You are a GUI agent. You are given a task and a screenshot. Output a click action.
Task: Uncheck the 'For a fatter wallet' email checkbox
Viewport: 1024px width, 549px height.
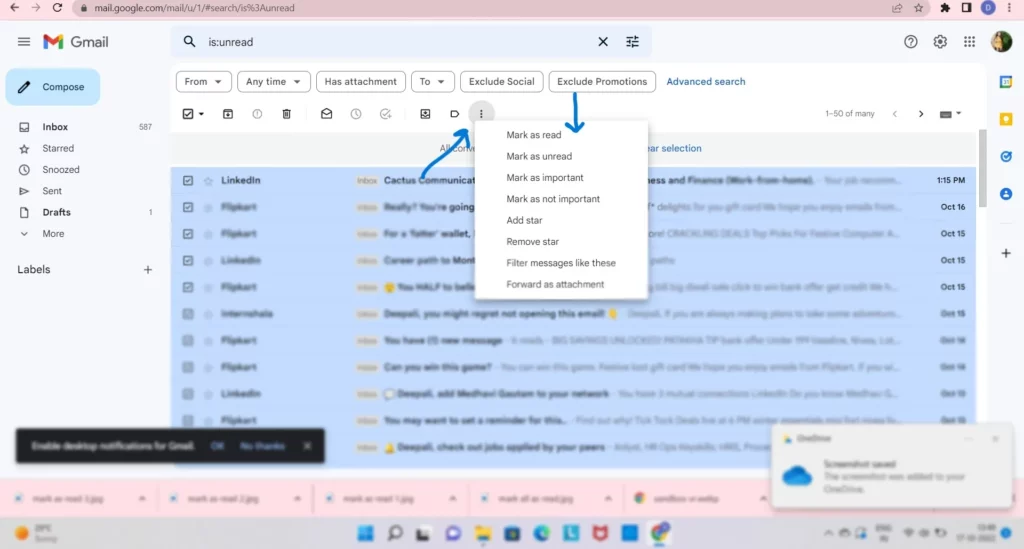pos(188,234)
